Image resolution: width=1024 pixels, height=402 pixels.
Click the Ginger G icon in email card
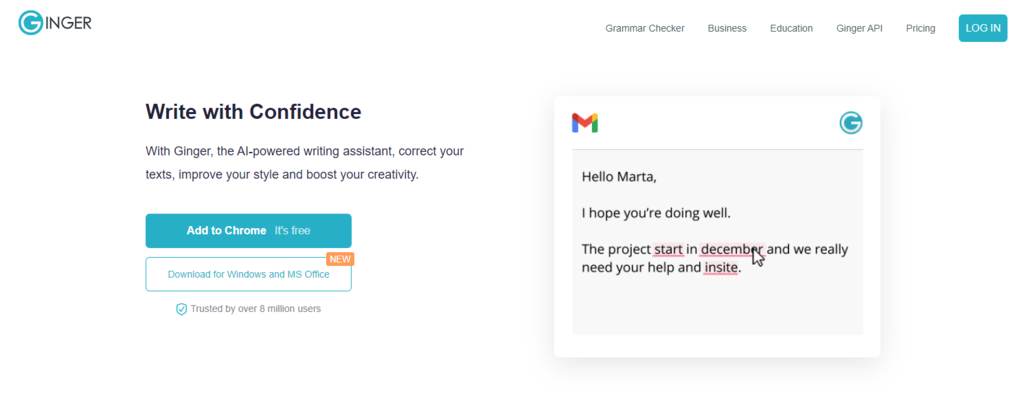(851, 123)
